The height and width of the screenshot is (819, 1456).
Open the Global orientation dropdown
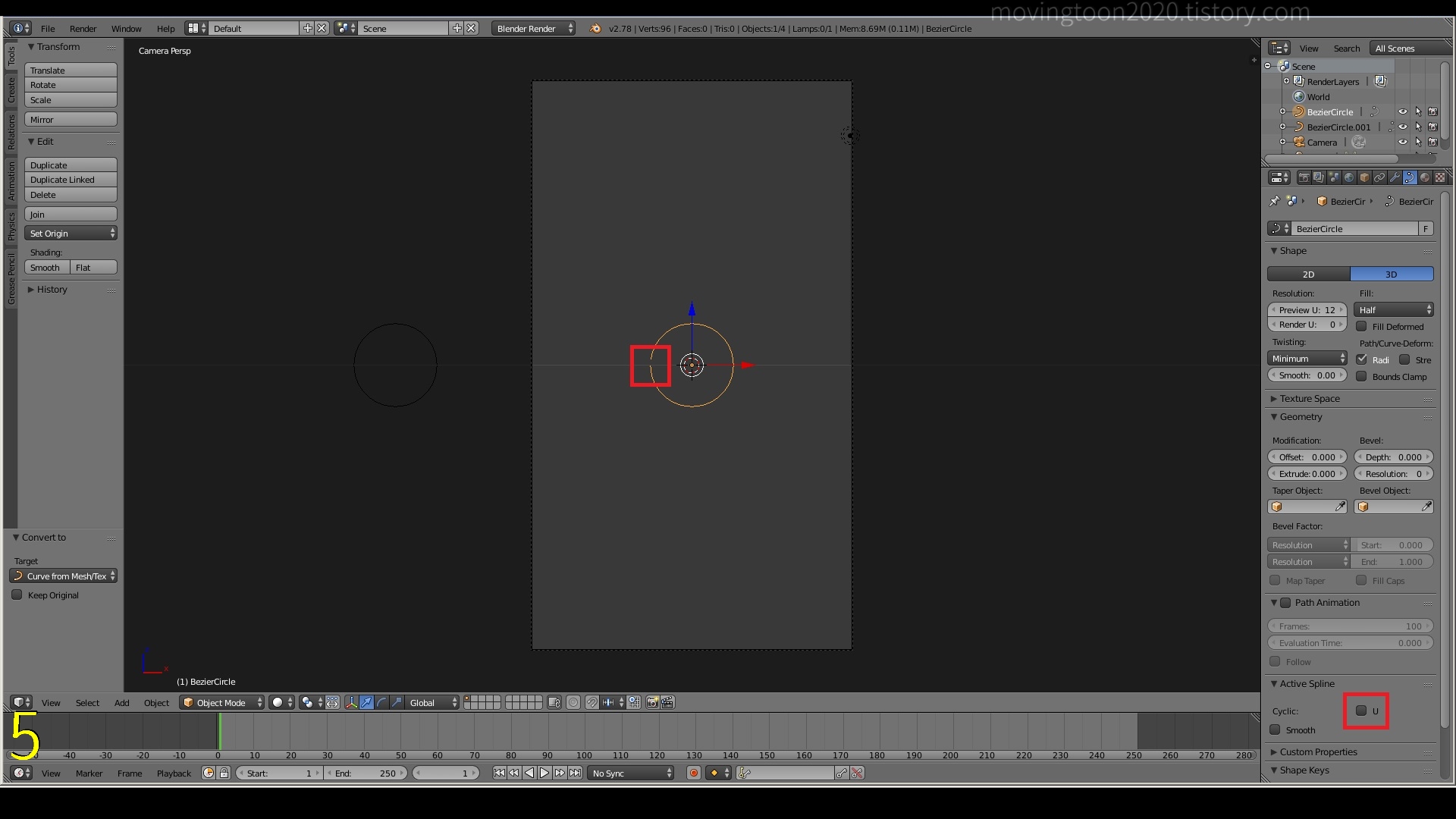pyautogui.click(x=432, y=703)
